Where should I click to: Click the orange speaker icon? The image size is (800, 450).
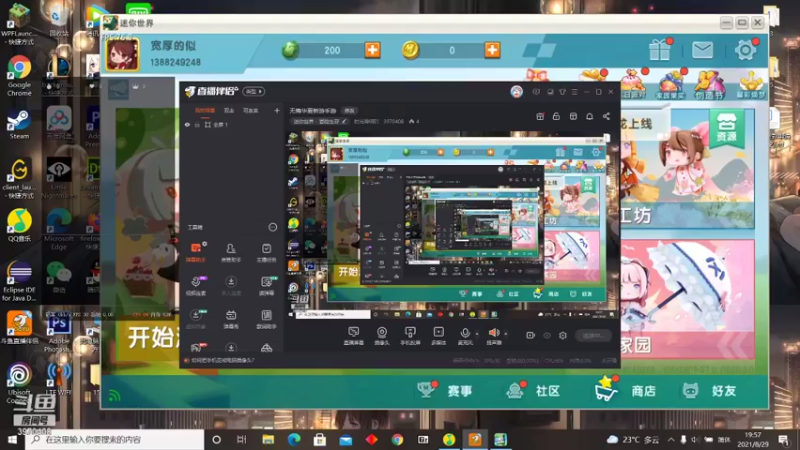(494, 333)
